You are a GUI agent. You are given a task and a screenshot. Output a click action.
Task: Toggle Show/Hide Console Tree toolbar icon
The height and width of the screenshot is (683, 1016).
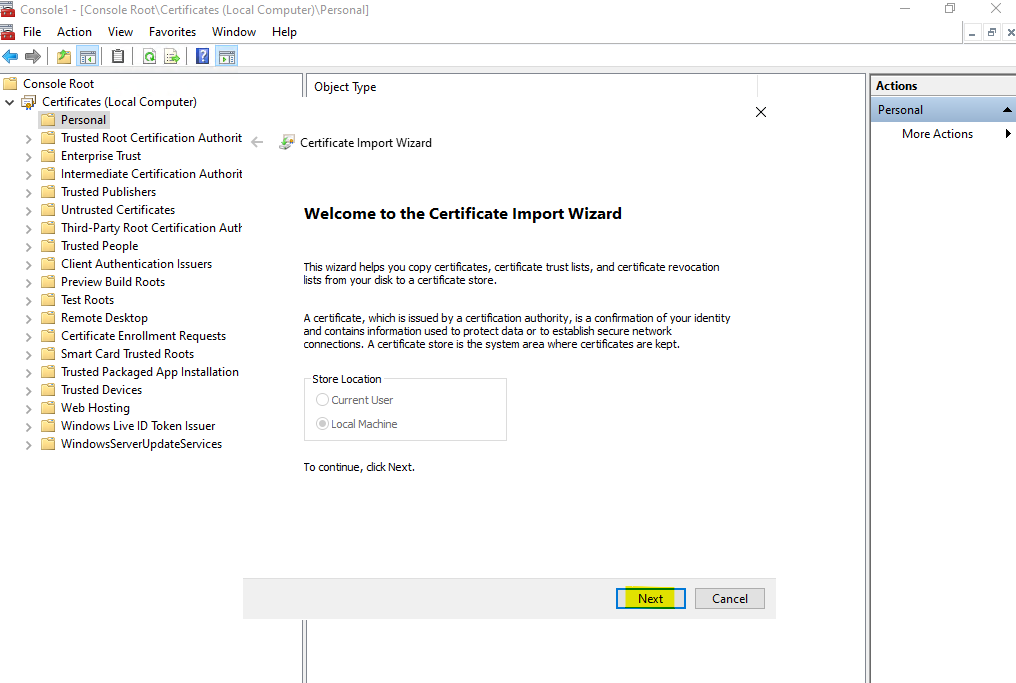(x=87, y=56)
